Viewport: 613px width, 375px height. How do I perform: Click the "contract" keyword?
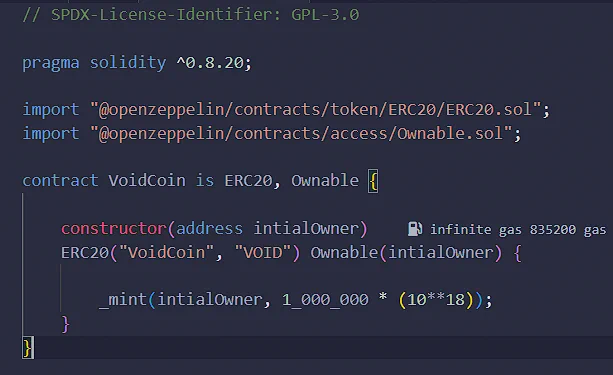(x=60, y=181)
